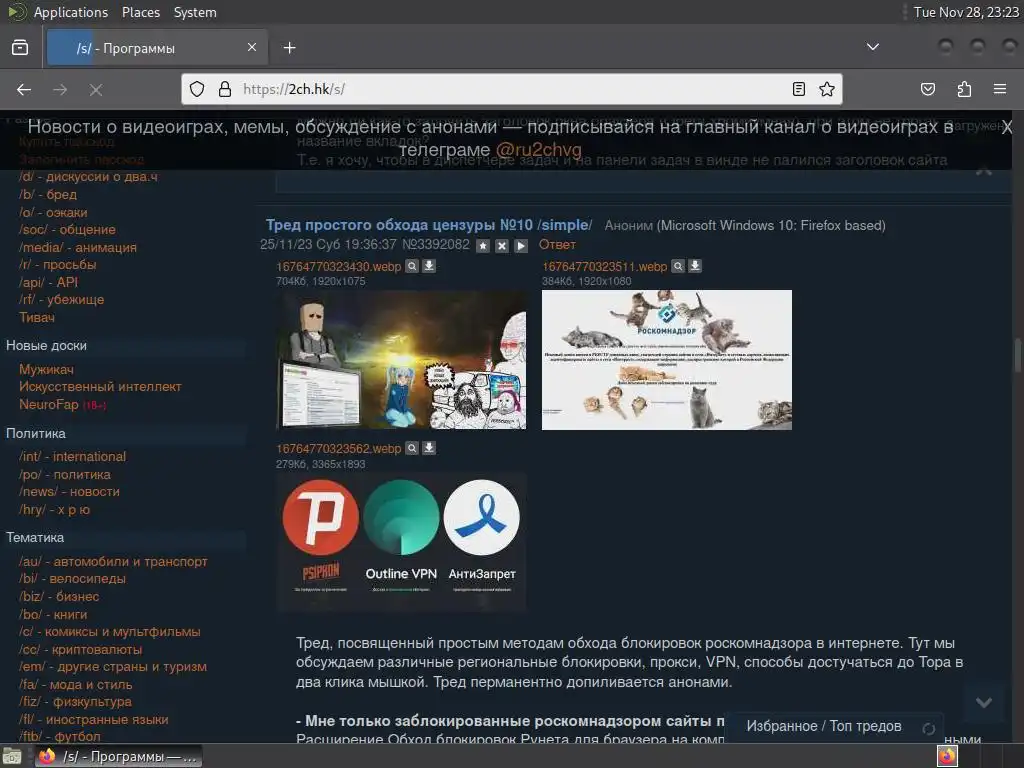Viewport: 1024px width, 768px height.
Task: Click Firefox tray icon in bottom panel
Action: click(x=947, y=756)
